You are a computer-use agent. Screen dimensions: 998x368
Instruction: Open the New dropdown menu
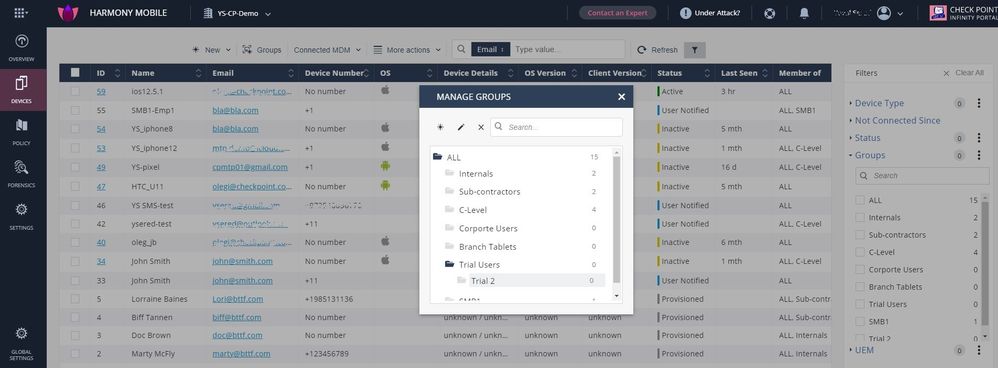[x=212, y=50]
